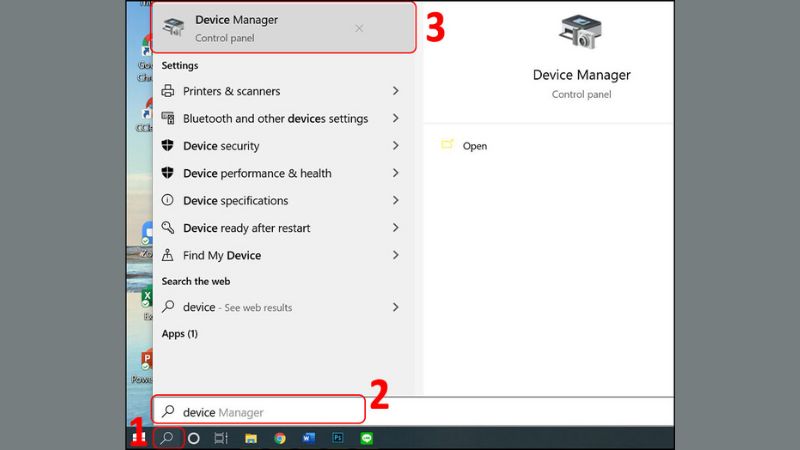800x450 pixels.
Task: Click the large Device Manager preview icon
Action: tap(580, 33)
